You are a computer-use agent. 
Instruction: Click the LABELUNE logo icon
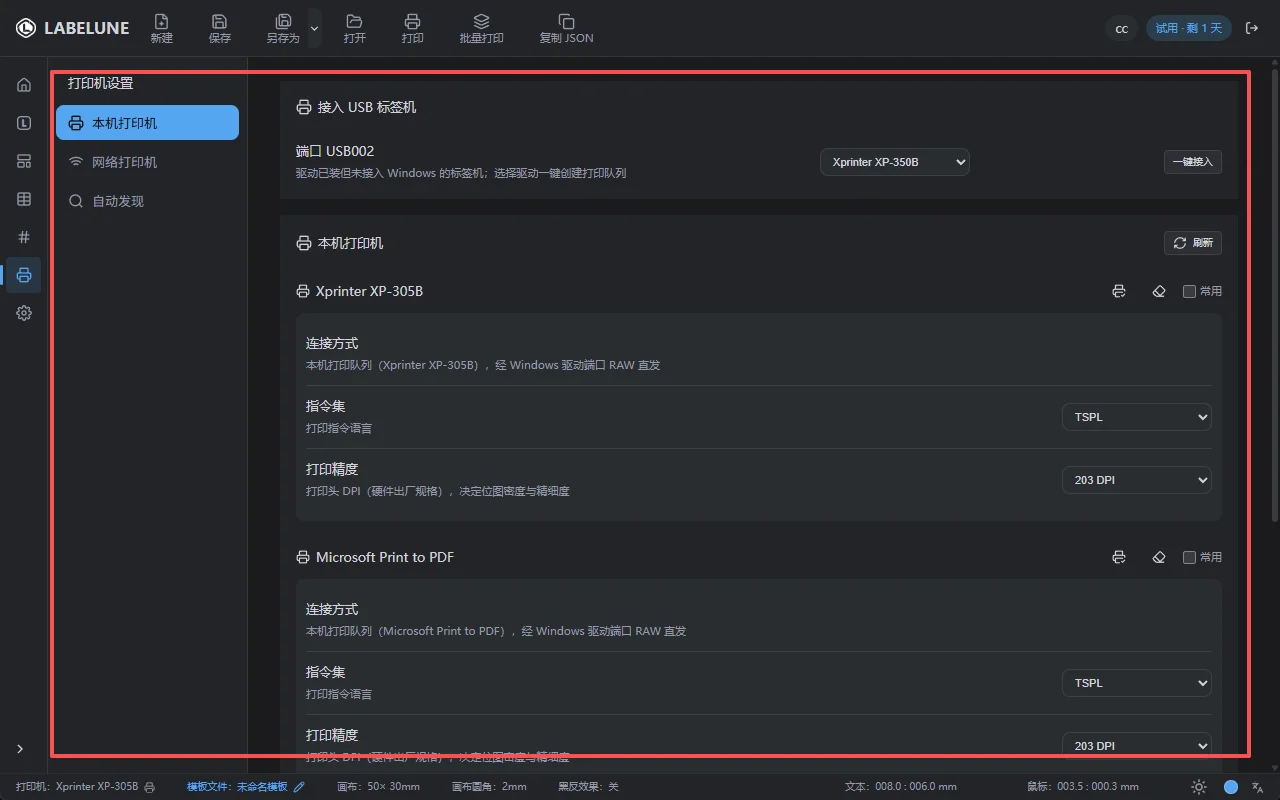pos(26,28)
